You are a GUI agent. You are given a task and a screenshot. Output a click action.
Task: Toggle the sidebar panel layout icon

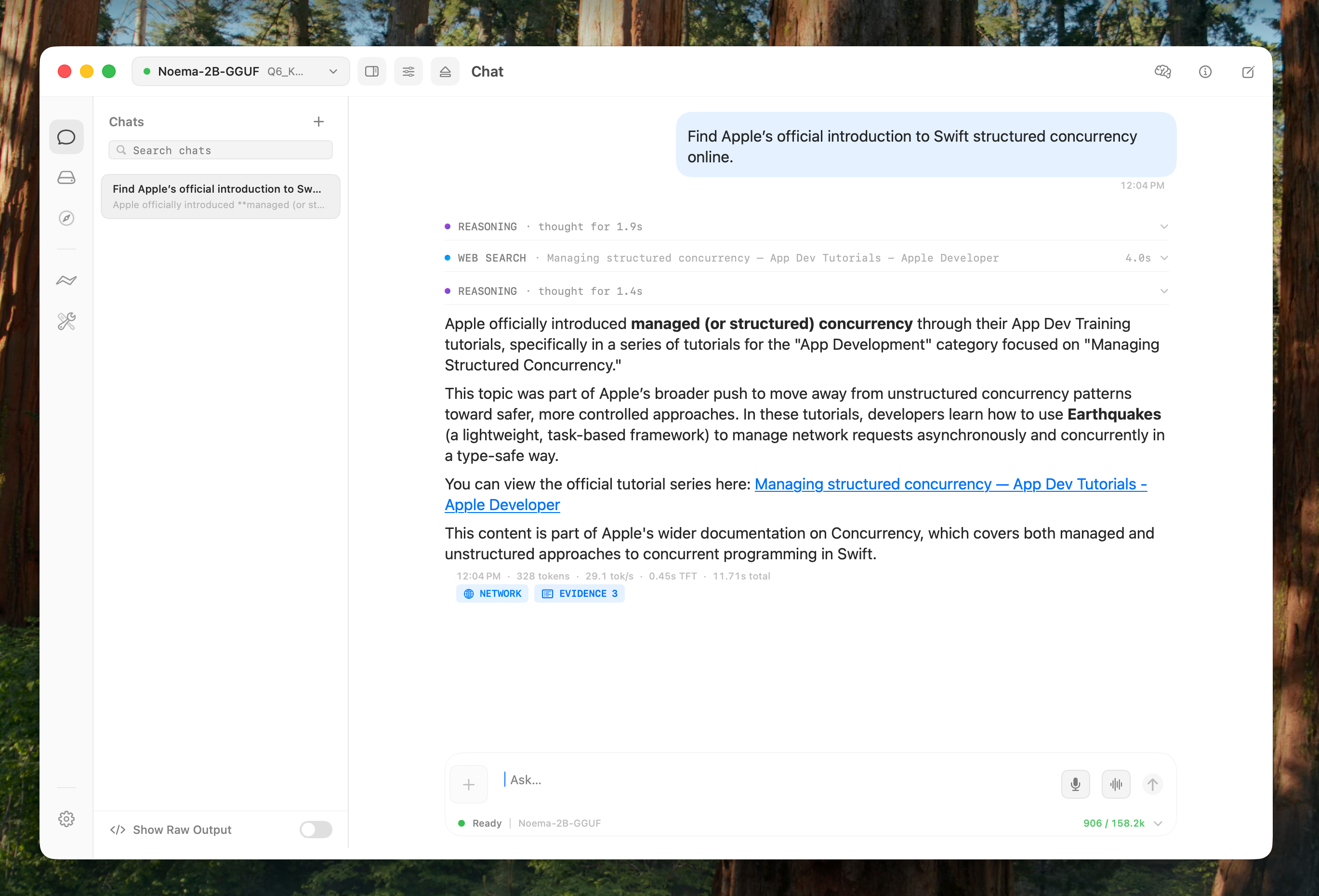[372, 71]
